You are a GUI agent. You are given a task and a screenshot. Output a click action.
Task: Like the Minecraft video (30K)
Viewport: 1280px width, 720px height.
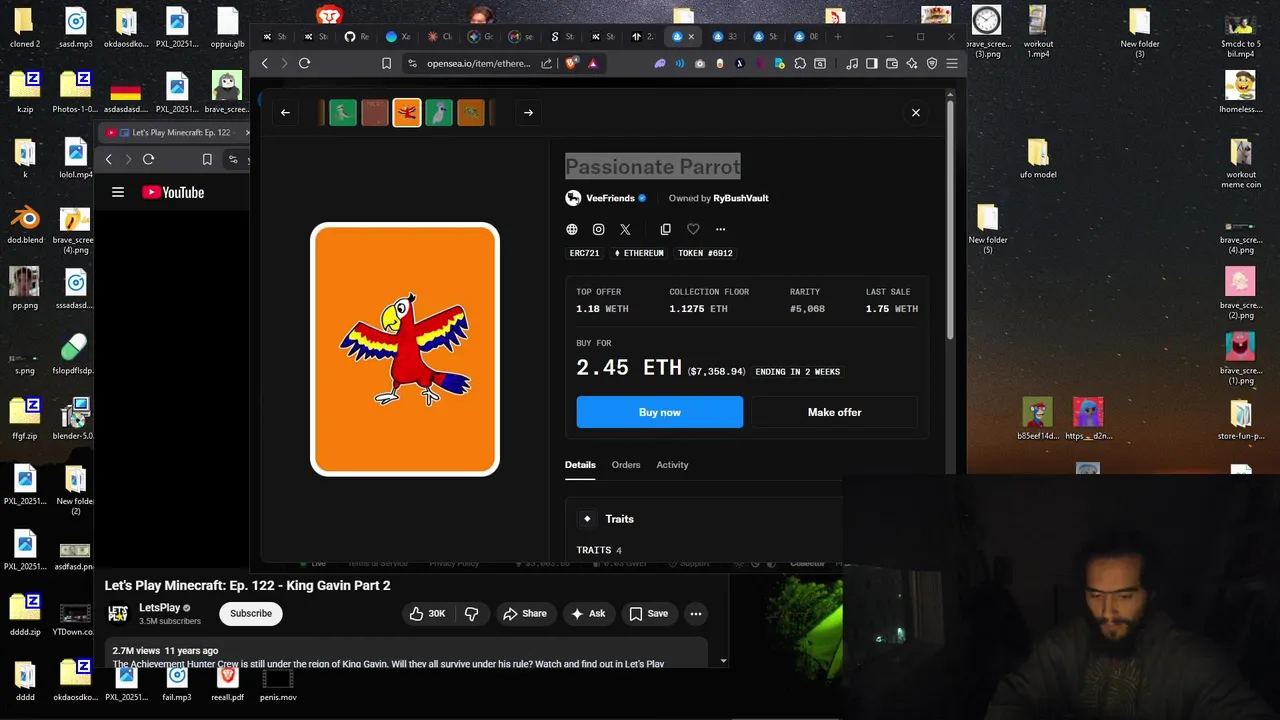point(428,613)
